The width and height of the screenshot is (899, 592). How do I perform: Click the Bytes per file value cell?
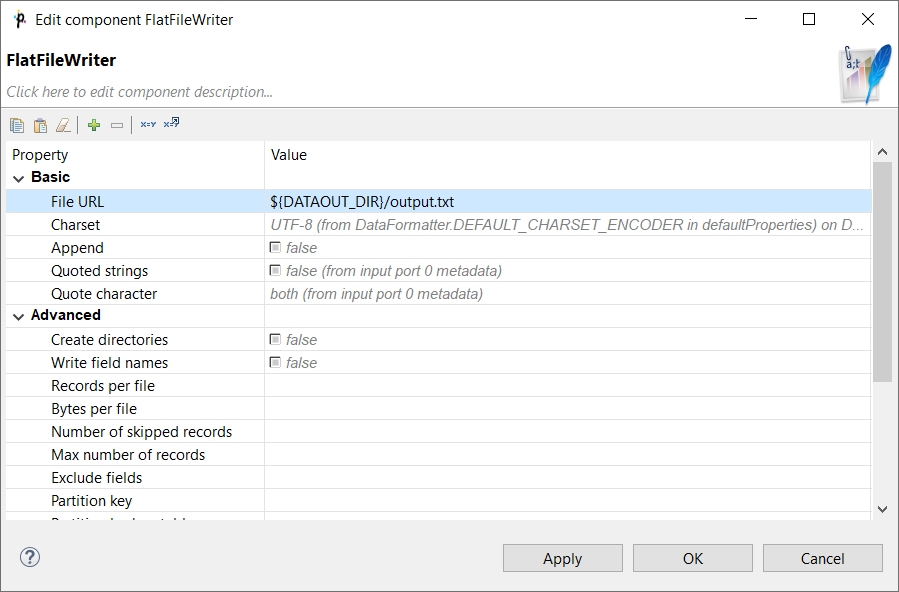pos(568,409)
